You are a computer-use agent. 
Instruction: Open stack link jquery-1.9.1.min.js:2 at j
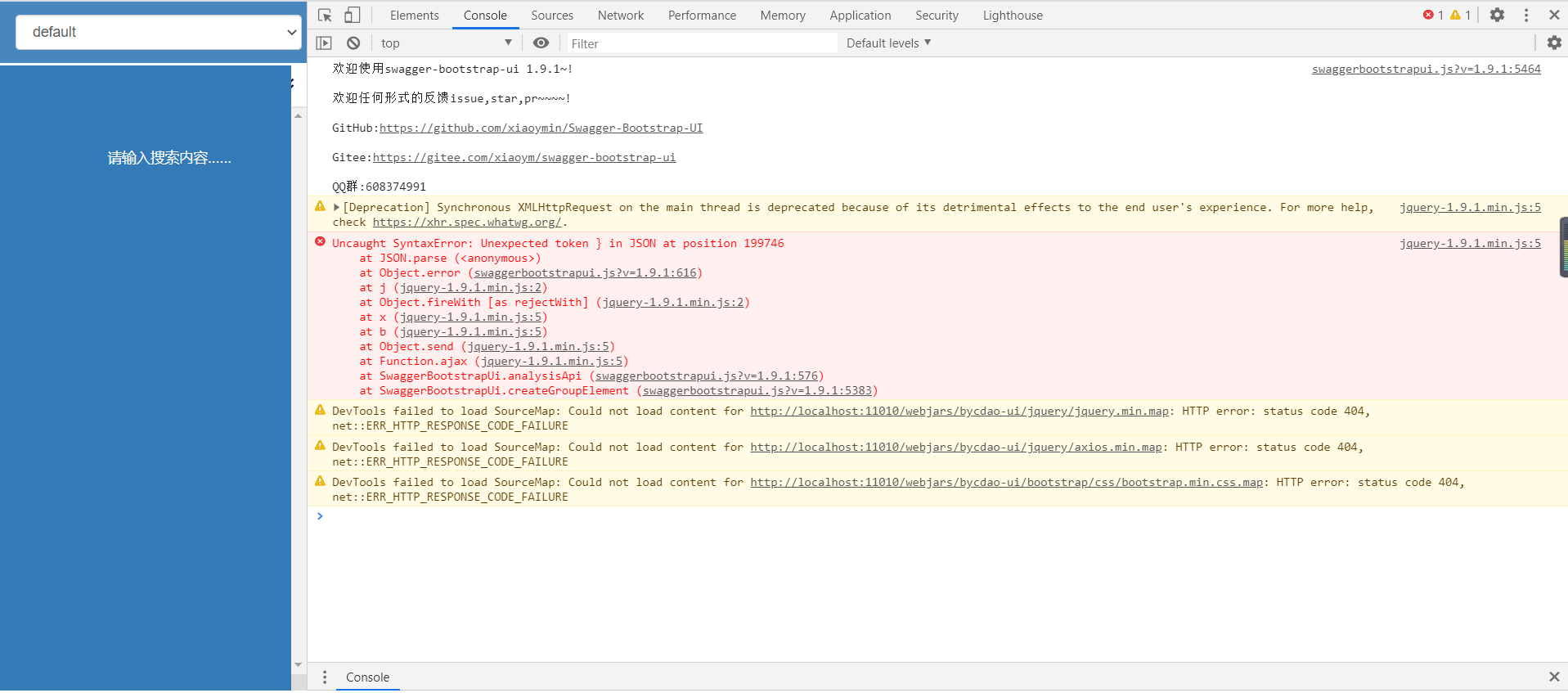[470, 287]
